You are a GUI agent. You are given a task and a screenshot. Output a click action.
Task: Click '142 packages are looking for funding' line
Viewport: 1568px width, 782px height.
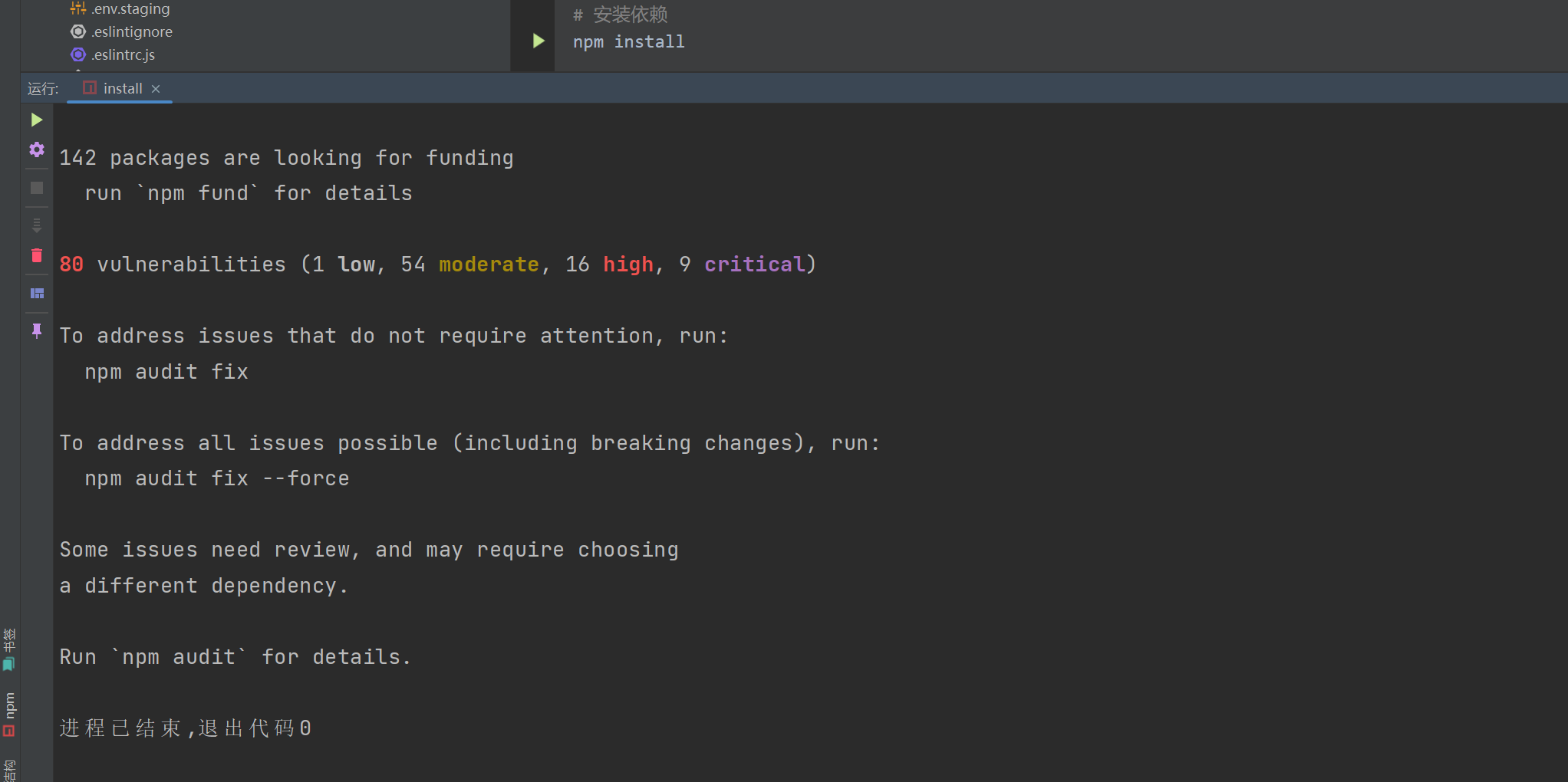286,158
